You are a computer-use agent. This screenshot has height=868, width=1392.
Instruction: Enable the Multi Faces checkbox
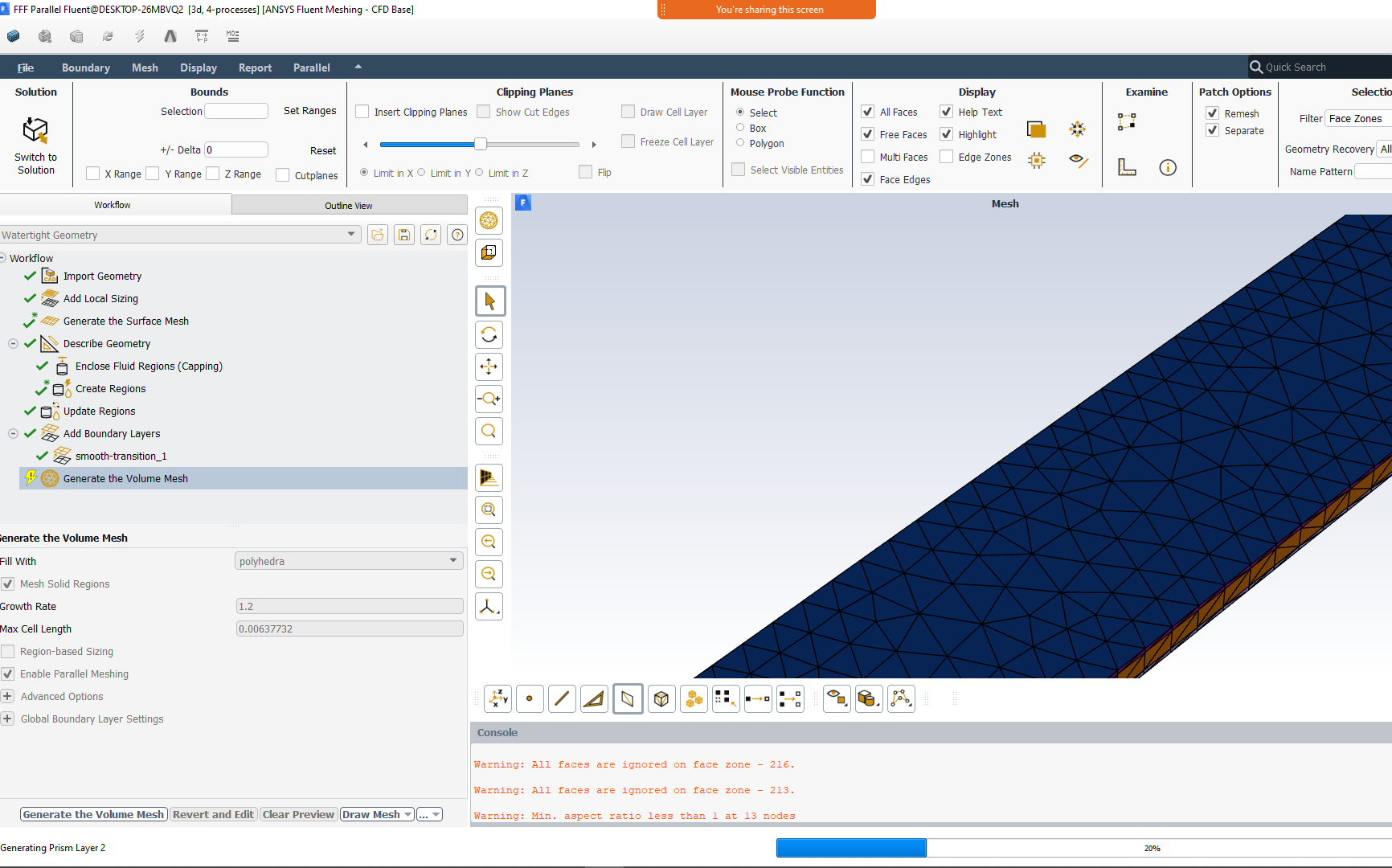[868, 157]
